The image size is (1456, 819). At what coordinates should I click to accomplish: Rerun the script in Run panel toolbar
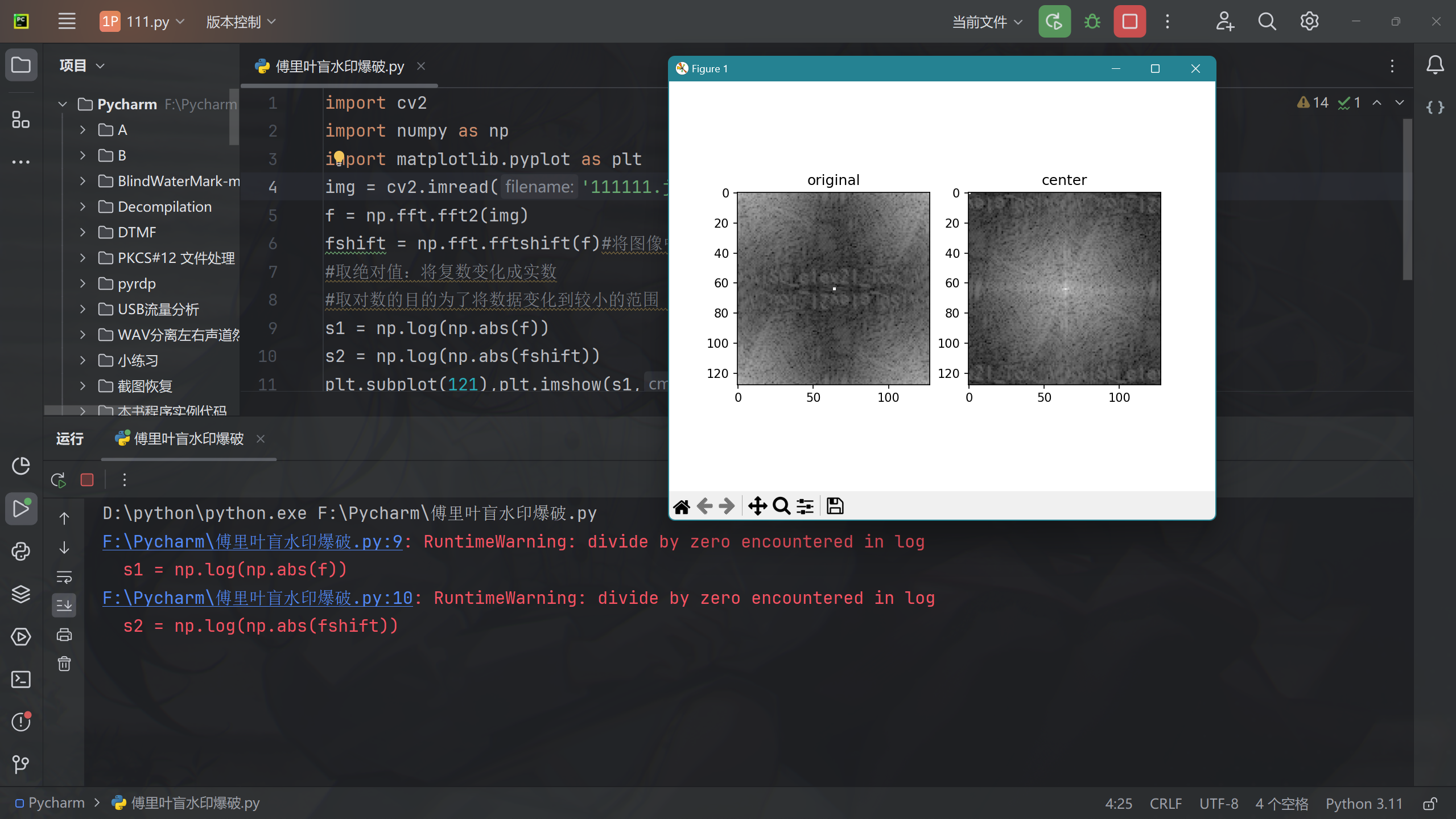coord(59,480)
